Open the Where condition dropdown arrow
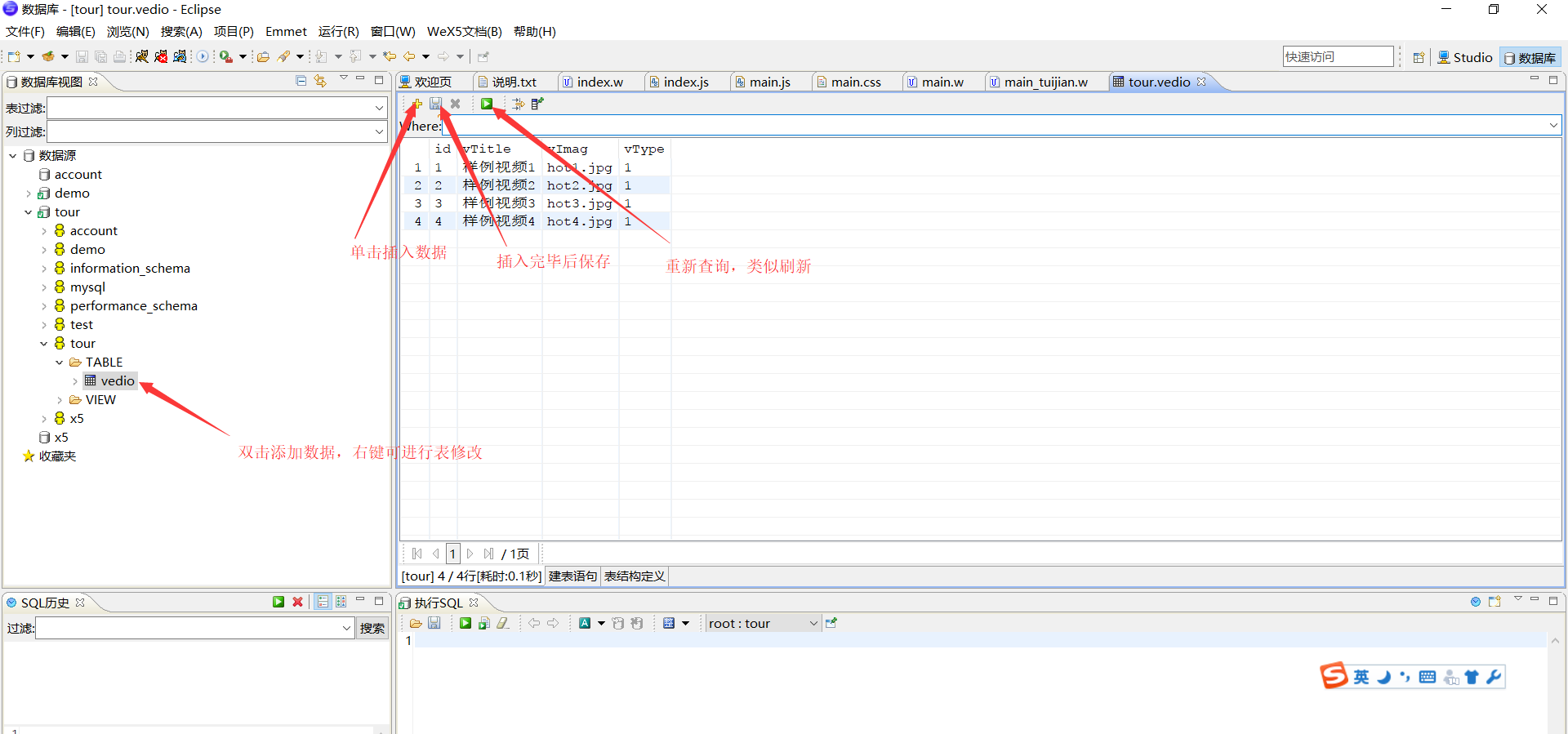 click(x=1553, y=126)
